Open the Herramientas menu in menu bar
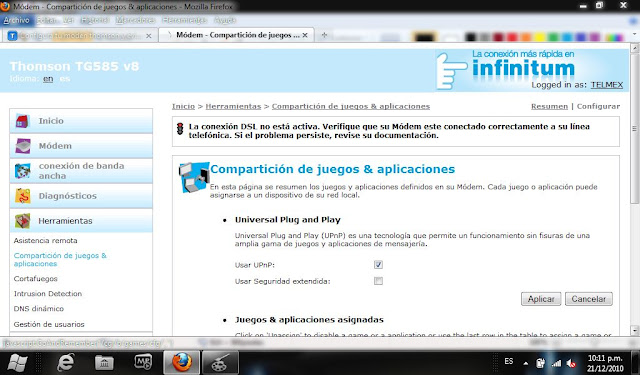 pyautogui.click(x=184, y=20)
